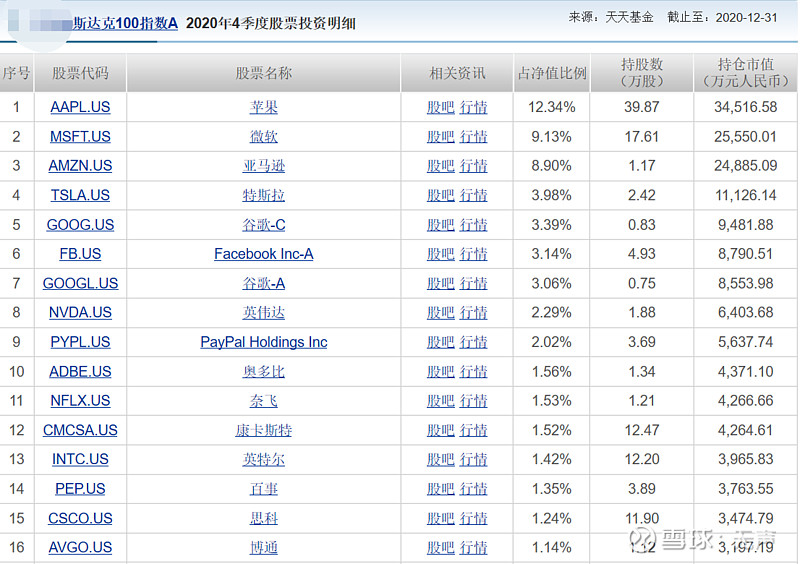Open the 谷歌-C stock name link
800x564 pixels.
click(x=264, y=225)
